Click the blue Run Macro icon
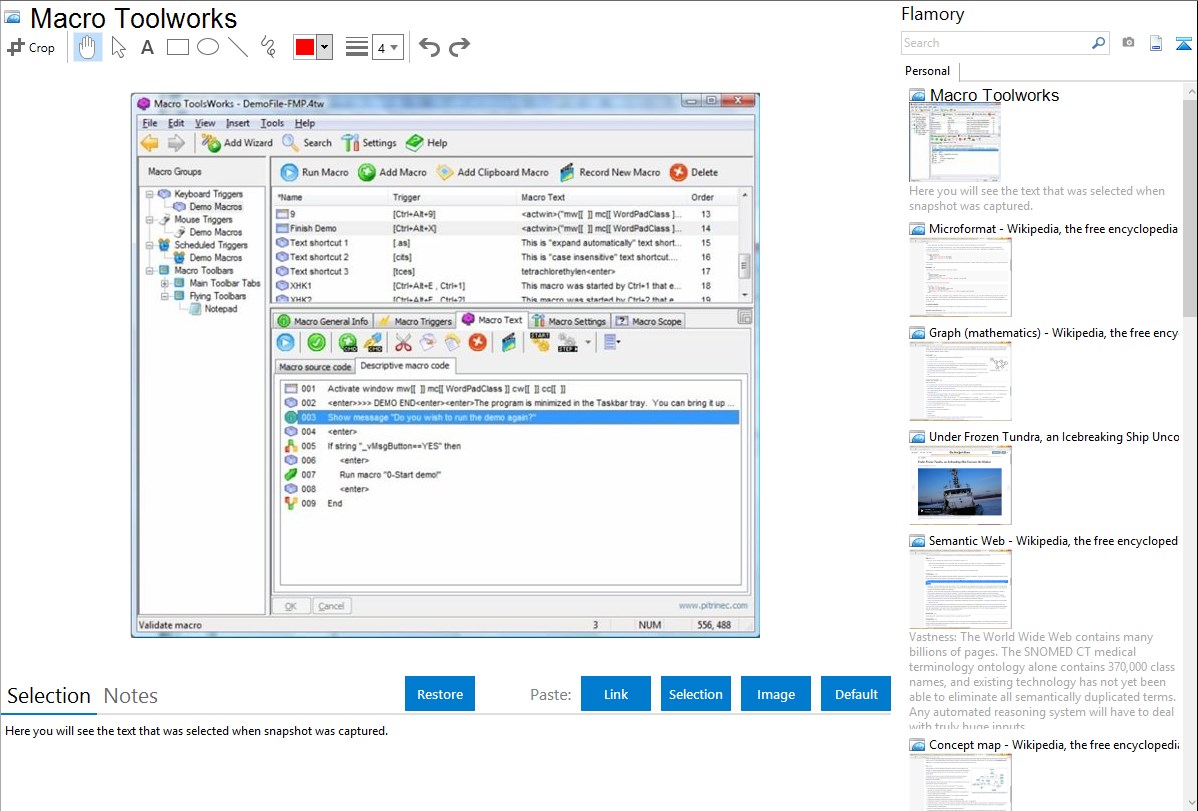The image size is (1198, 811). coord(289,173)
